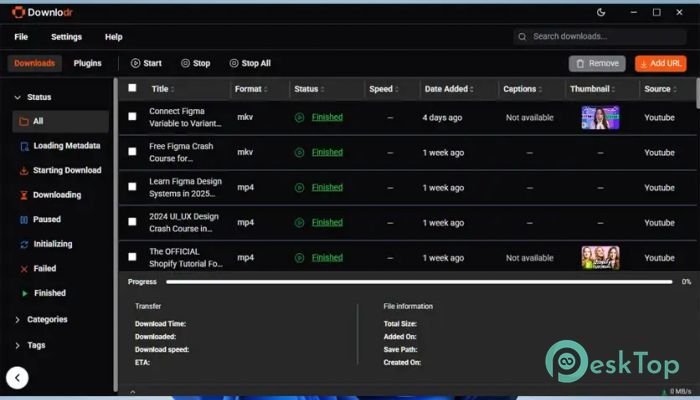700x400 pixels.
Task: Open Finished link for Shopify Tutorial
Action: coord(327,258)
